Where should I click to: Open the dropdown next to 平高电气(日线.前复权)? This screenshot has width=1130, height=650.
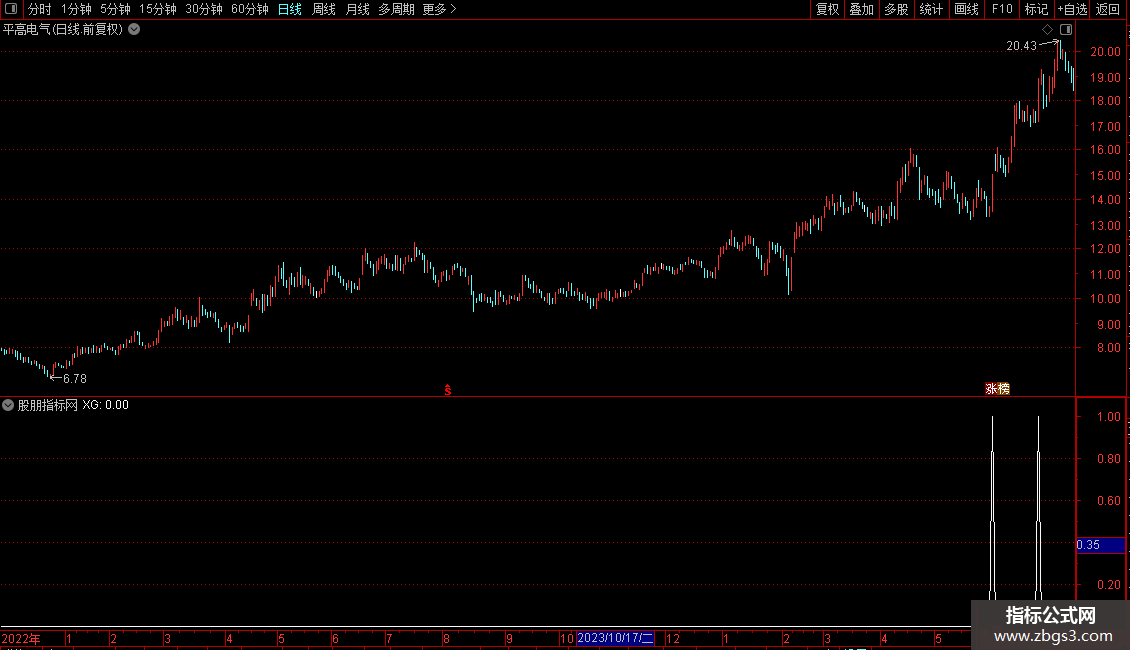click(134, 30)
